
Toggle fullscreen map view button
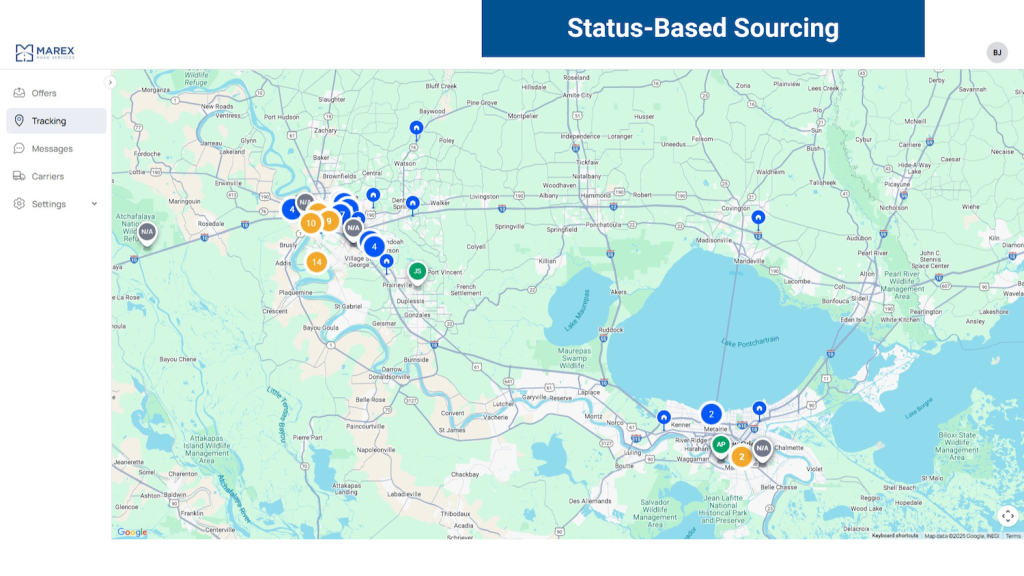(1007, 515)
